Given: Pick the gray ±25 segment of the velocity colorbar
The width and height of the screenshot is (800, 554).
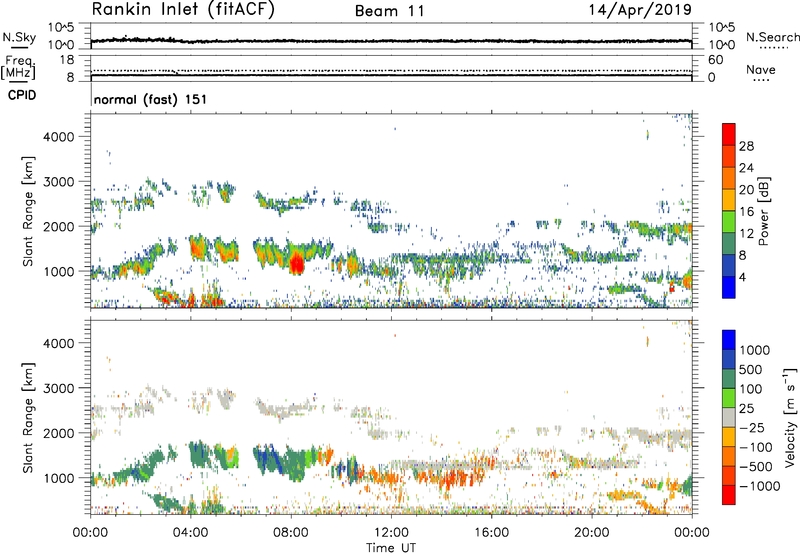Looking at the screenshot, I should click(x=729, y=417).
